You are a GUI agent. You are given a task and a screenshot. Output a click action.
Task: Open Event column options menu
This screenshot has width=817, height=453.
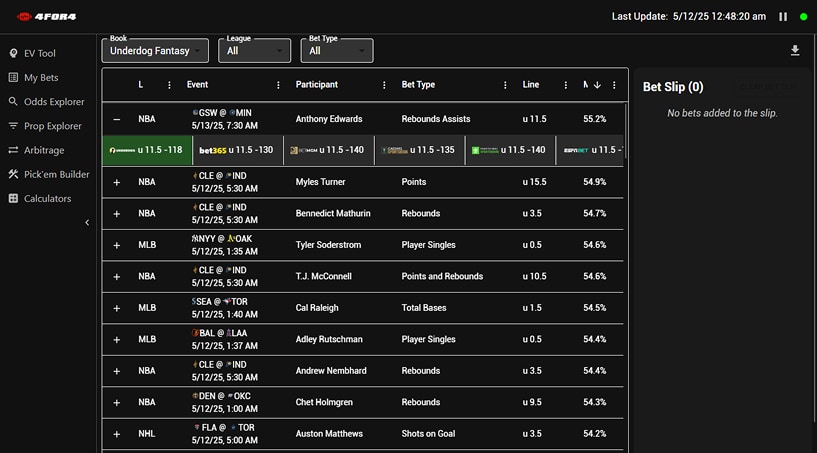pos(278,85)
